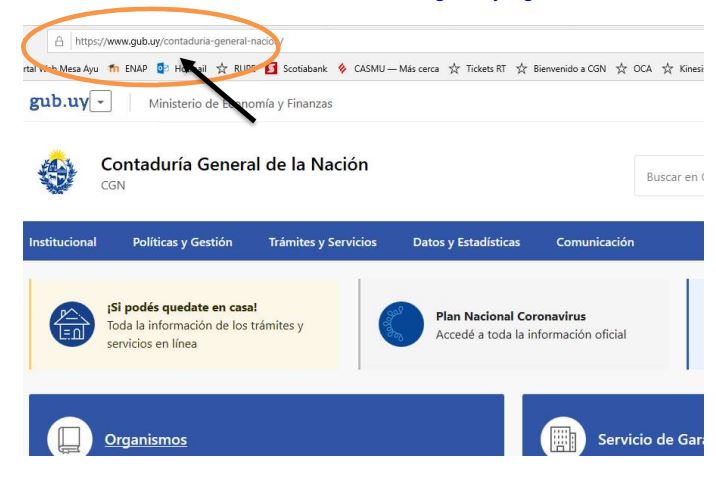Image resolution: width=716 pixels, height=477 pixels.
Task: Click ¡Si podés quedate en casa! heading
Action: (x=182, y=307)
